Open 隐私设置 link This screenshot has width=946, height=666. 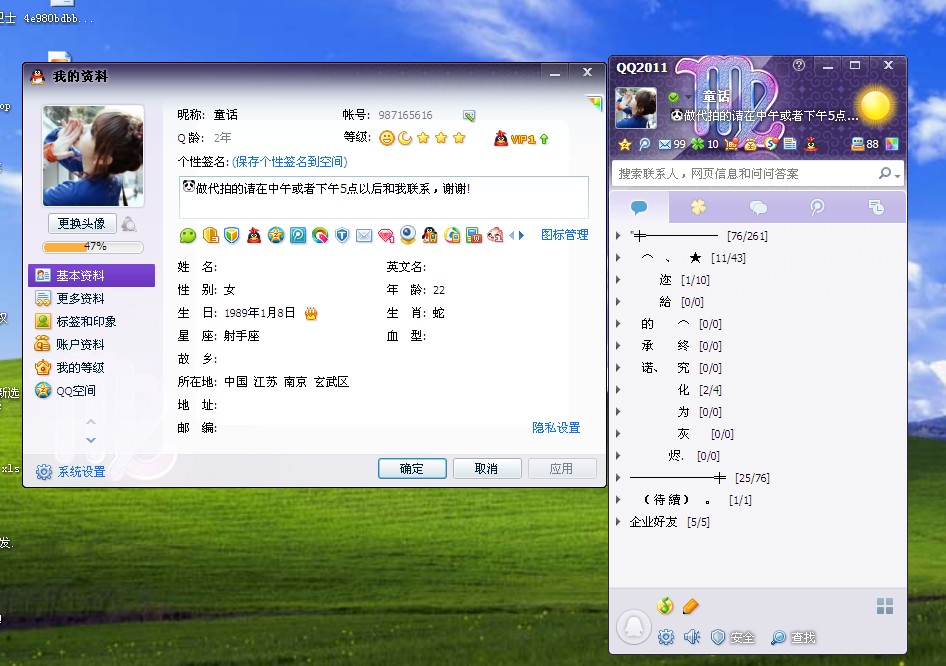click(556, 428)
